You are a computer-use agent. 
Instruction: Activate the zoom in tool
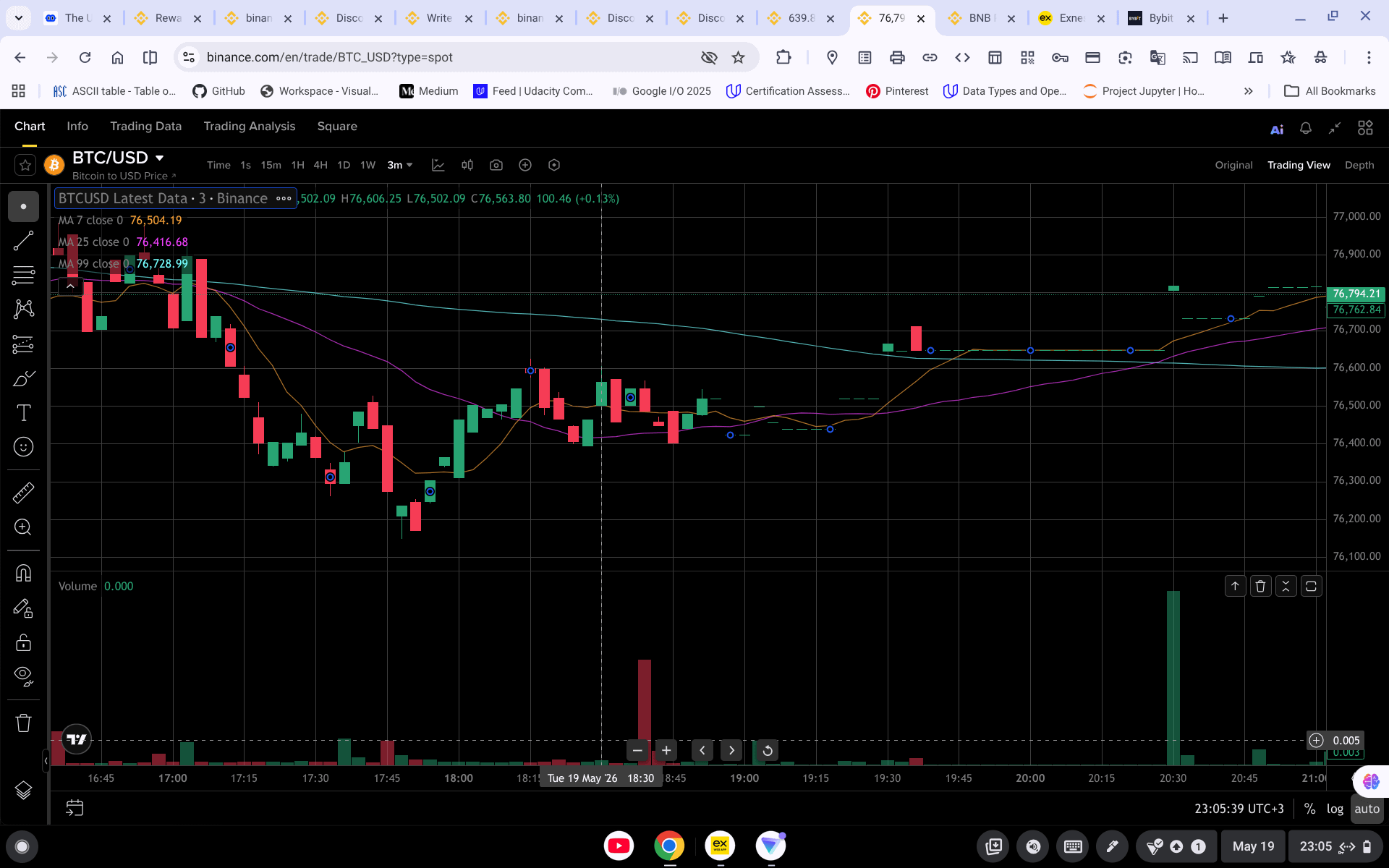tap(23, 527)
